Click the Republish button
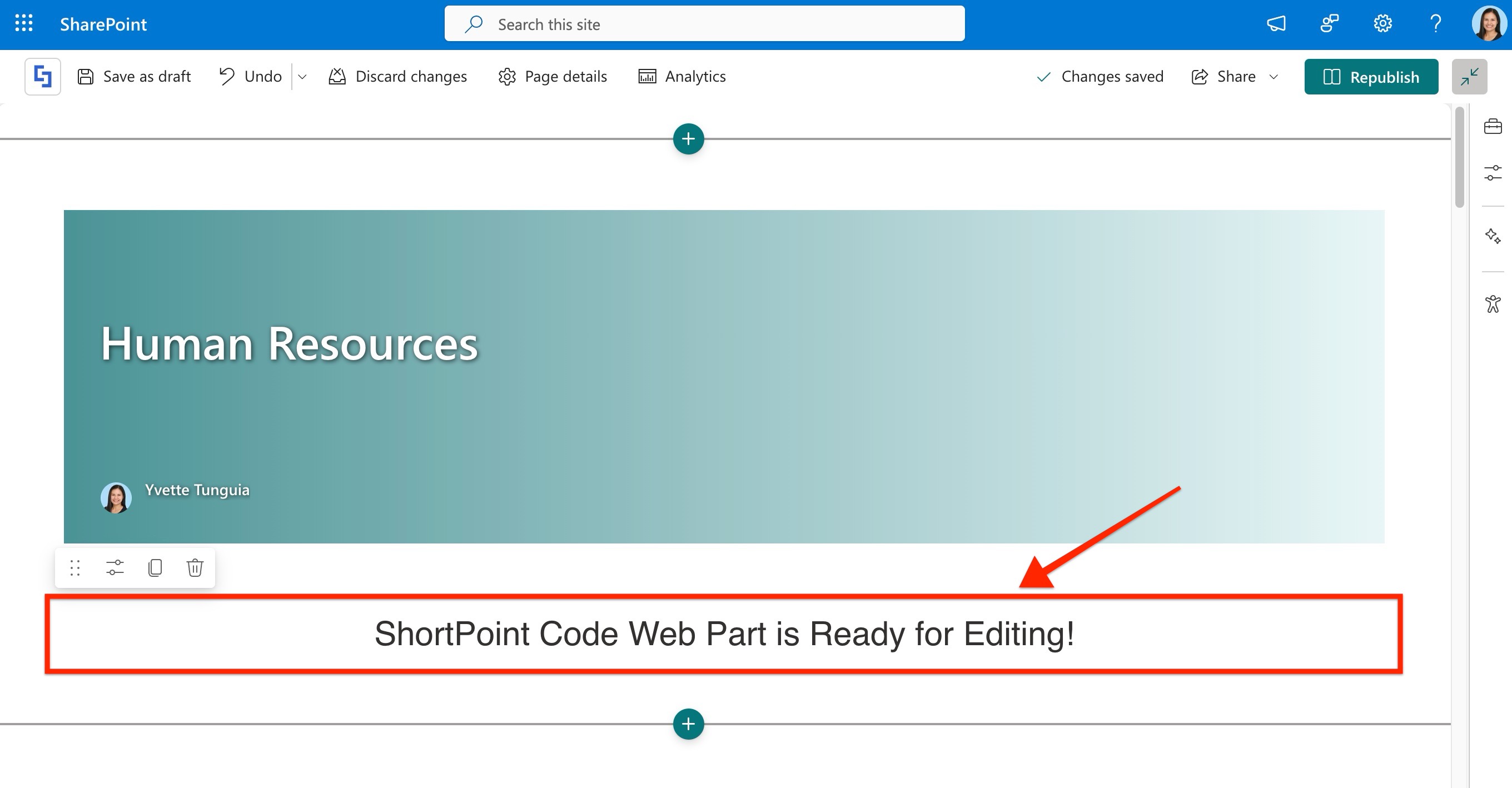The width and height of the screenshot is (1512, 788). pos(1371,77)
